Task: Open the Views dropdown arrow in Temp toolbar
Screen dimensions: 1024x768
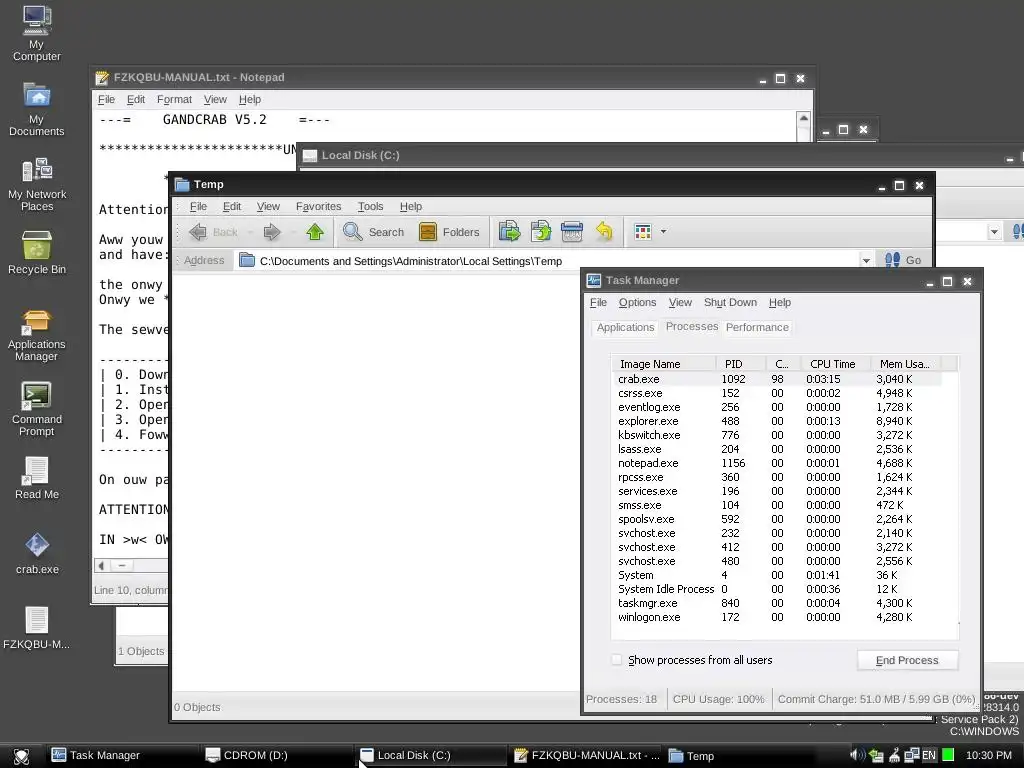Action: coord(664,232)
